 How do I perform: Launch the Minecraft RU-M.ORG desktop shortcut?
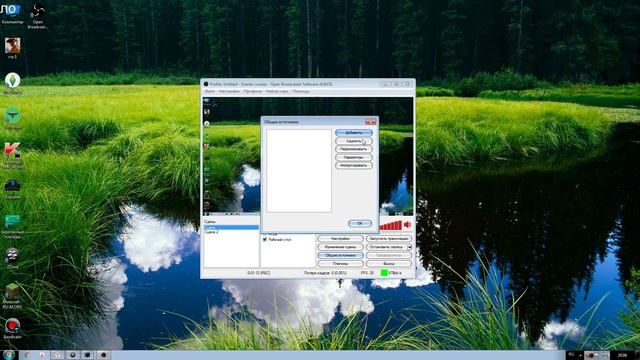click(12, 296)
